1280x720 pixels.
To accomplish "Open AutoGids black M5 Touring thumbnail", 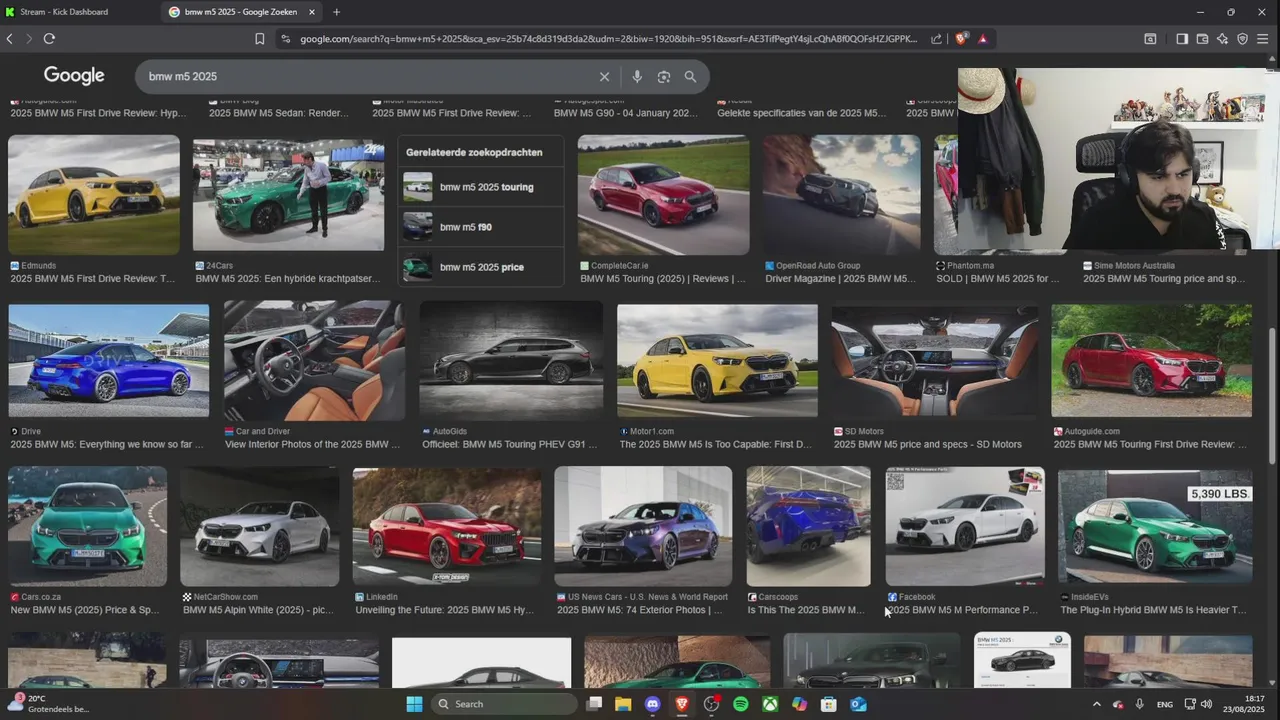I will click(511, 360).
